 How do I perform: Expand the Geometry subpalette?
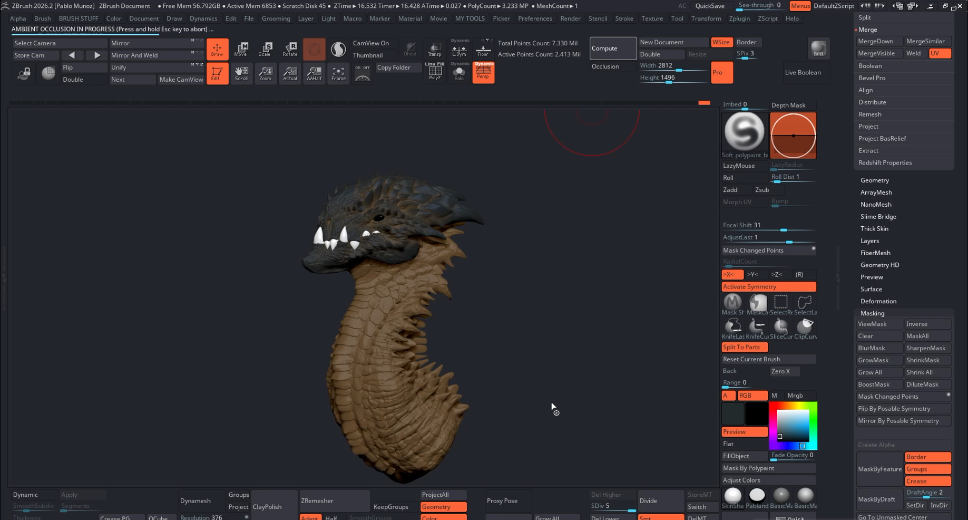pos(874,180)
